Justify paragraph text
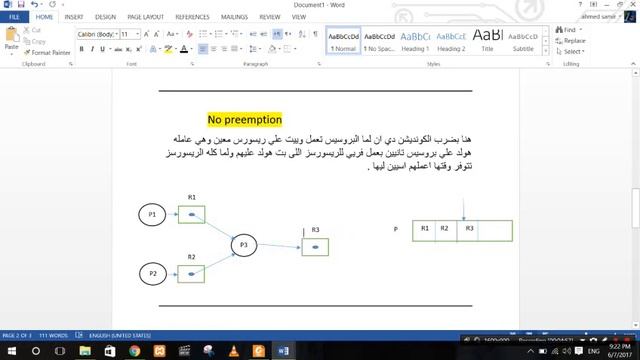The height and width of the screenshot is (360, 640). (x=234, y=49)
